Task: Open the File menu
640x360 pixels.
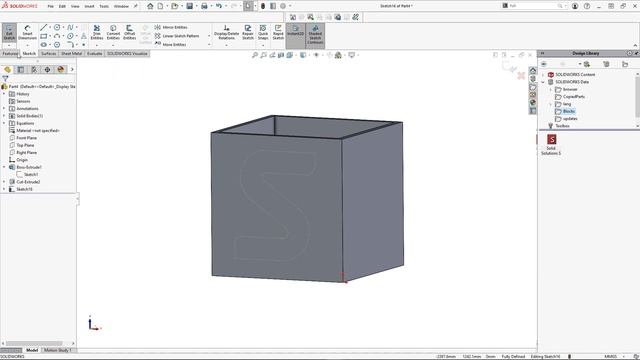Action: (51, 6)
